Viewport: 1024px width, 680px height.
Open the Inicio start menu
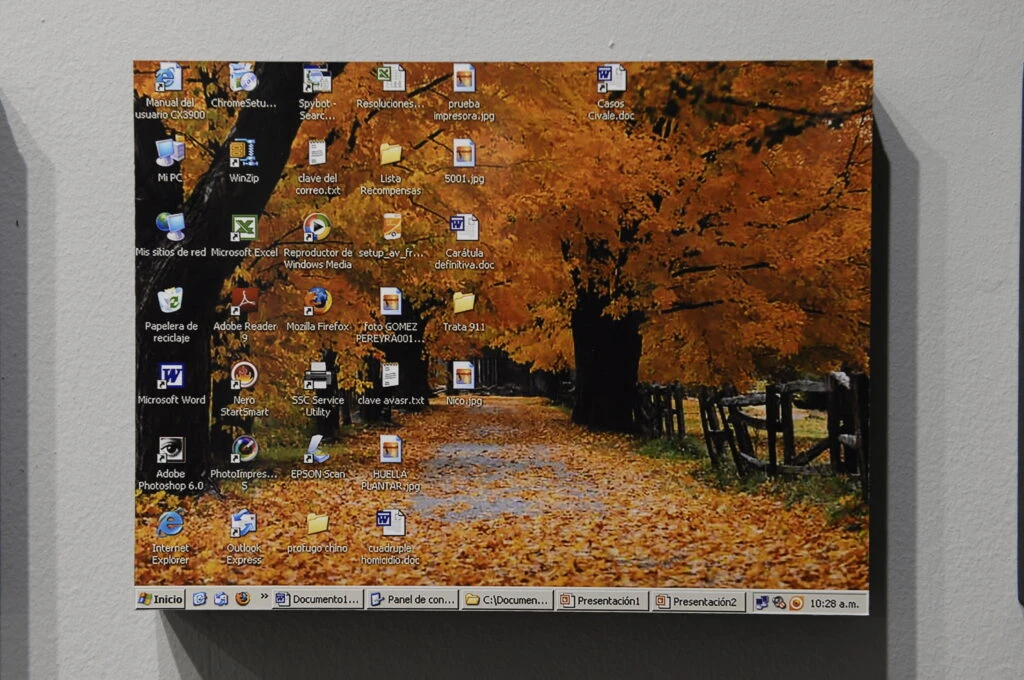point(160,599)
